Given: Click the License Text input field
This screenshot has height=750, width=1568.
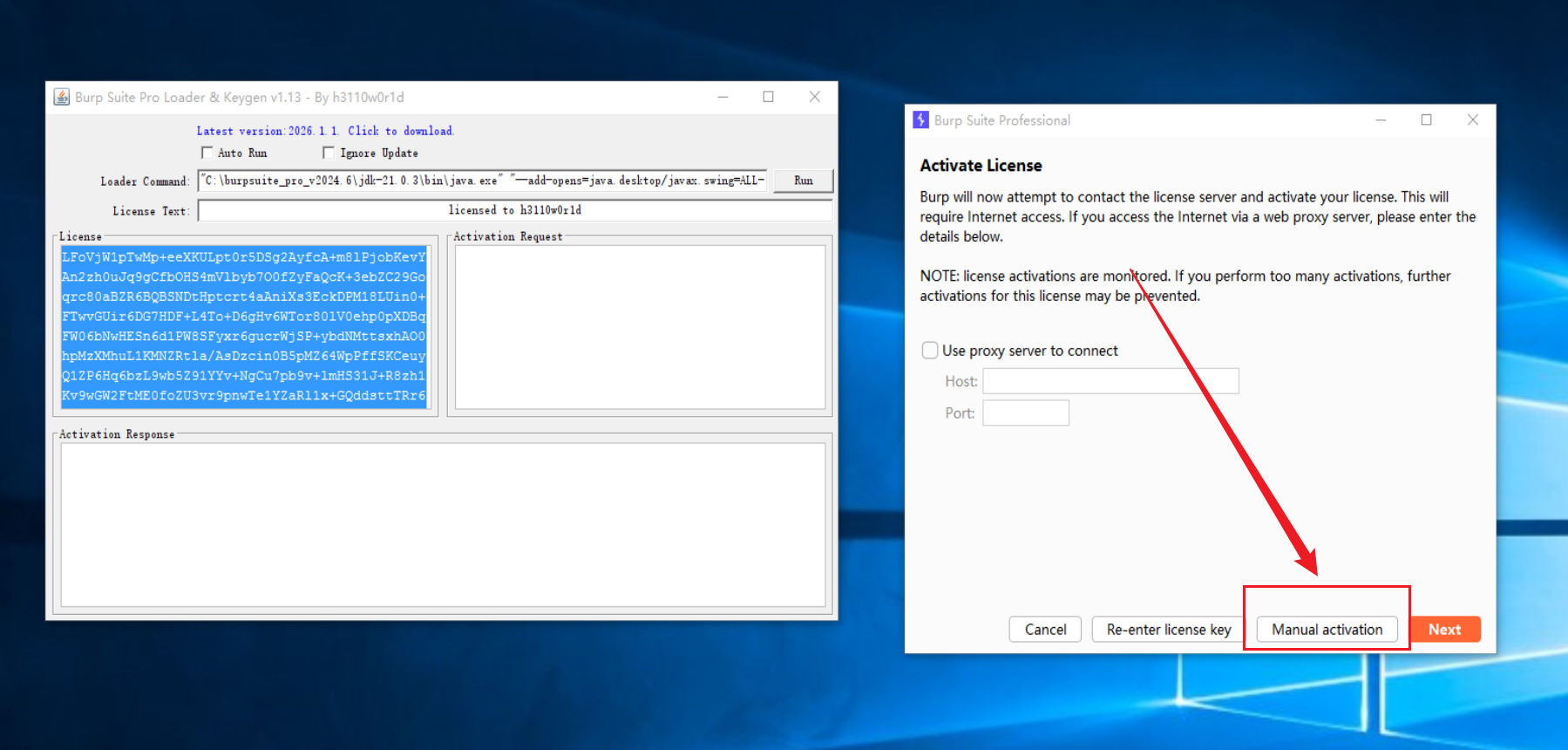Looking at the screenshot, I should point(514,210).
